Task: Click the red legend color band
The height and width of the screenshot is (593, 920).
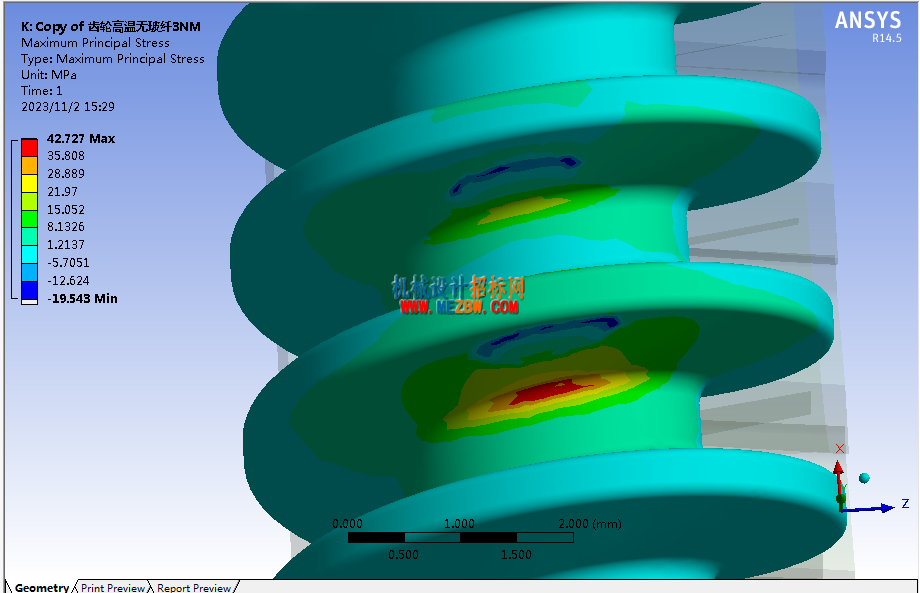Action: pos(29,148)
